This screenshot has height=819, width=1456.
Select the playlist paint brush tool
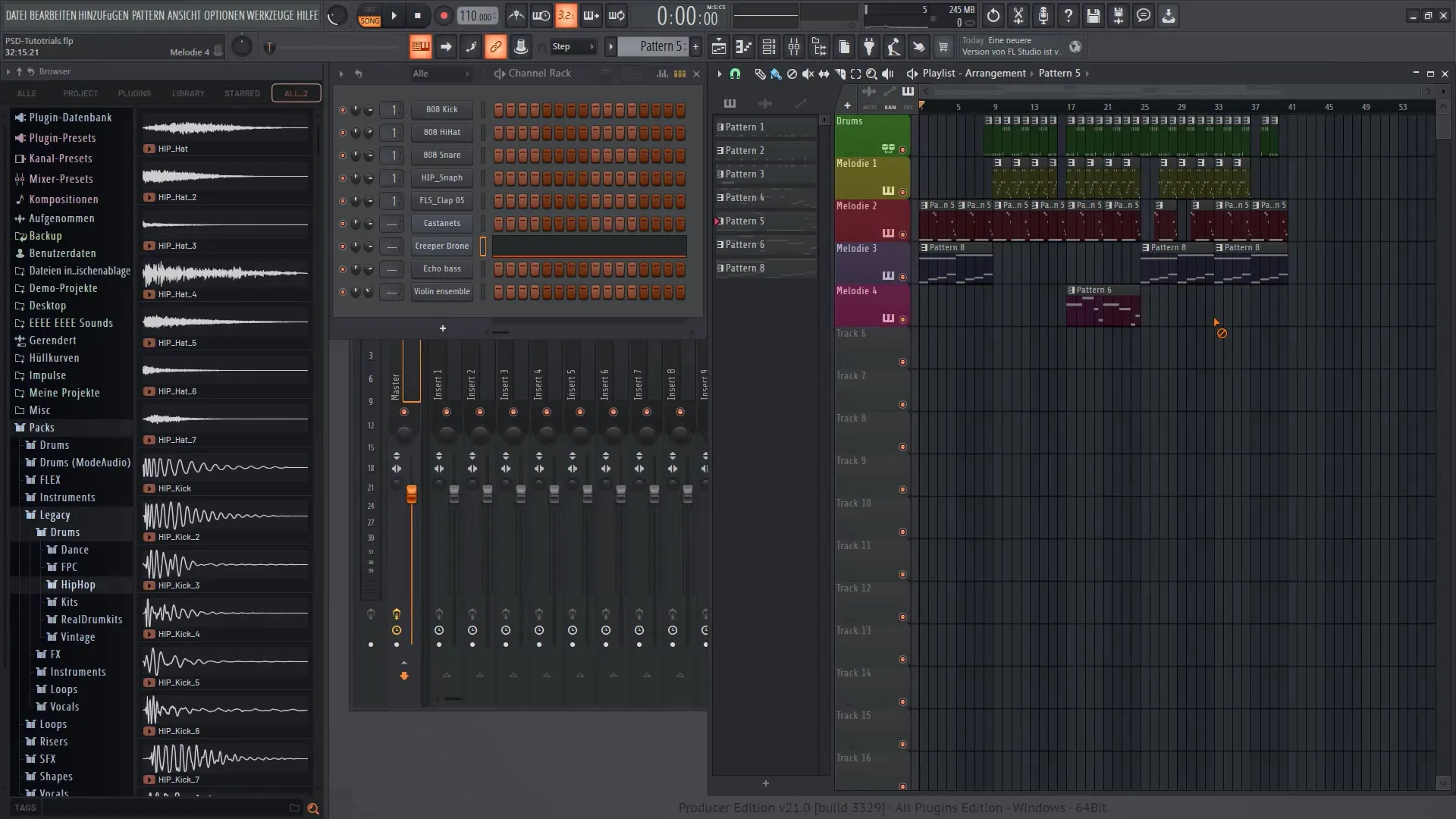pos(776,74)
